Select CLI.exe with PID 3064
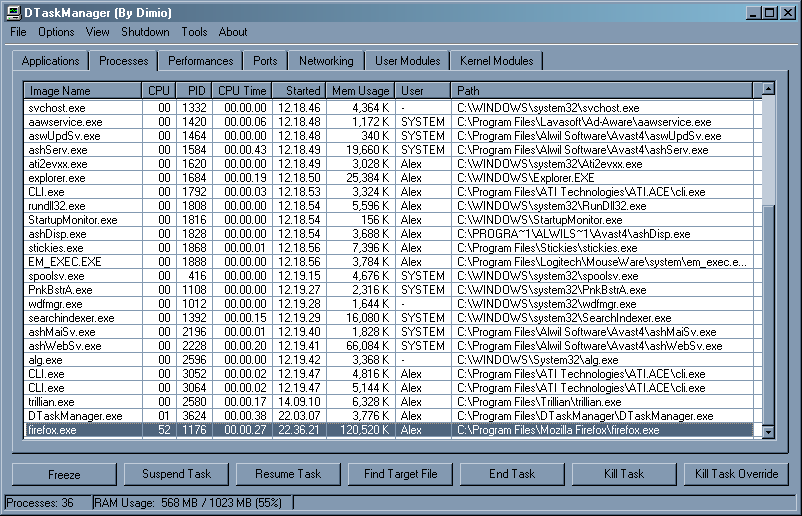Viewport: 802px width, 516px height. [389, 388]
